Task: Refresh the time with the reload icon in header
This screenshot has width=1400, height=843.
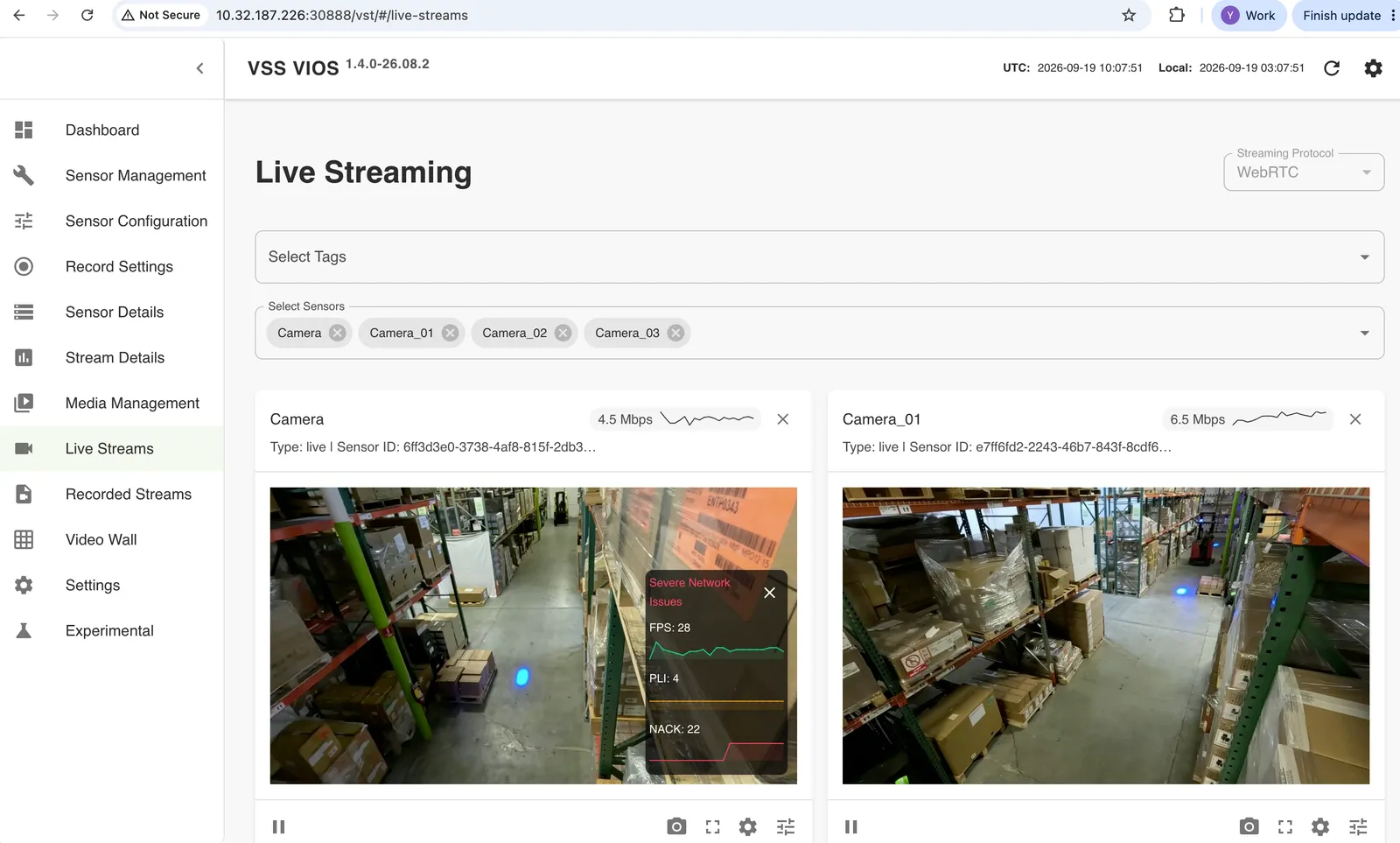Action: pyautogui.click(x=1332, y=68)
